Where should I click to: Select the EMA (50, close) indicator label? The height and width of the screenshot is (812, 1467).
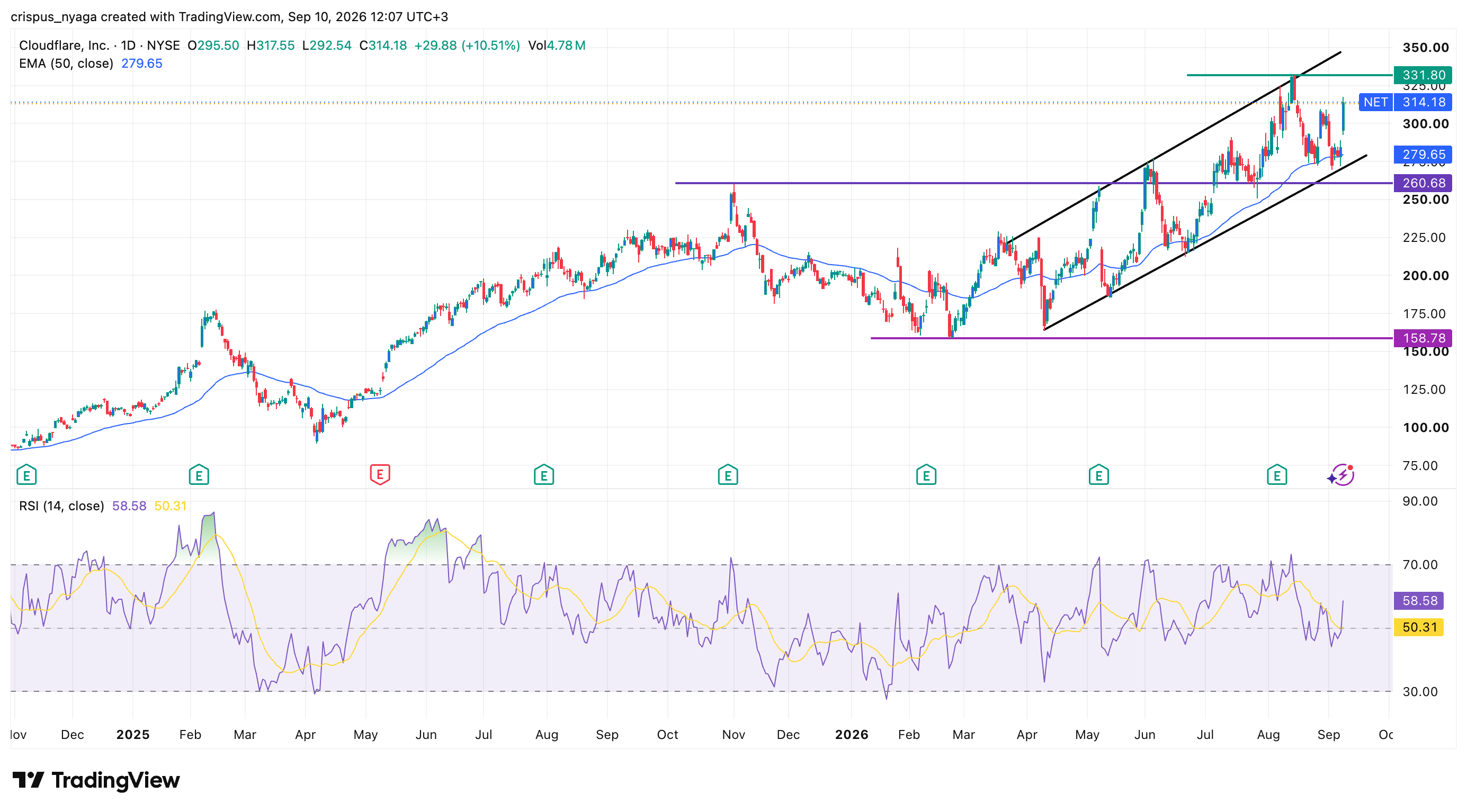pyautogui.click(x=66, y=64)
